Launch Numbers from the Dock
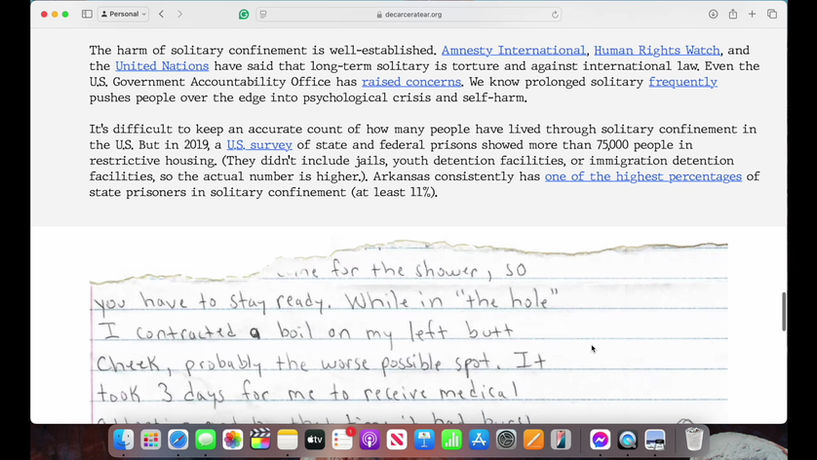The image size is (817, 460). pos(451,440)
